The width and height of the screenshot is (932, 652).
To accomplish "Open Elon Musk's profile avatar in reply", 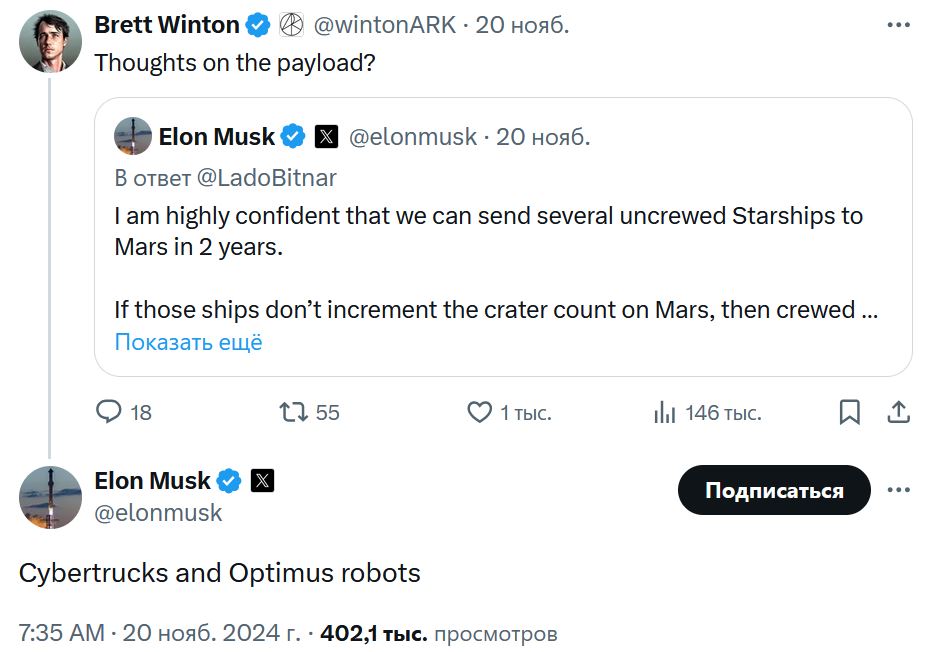I will click(50, 497).
